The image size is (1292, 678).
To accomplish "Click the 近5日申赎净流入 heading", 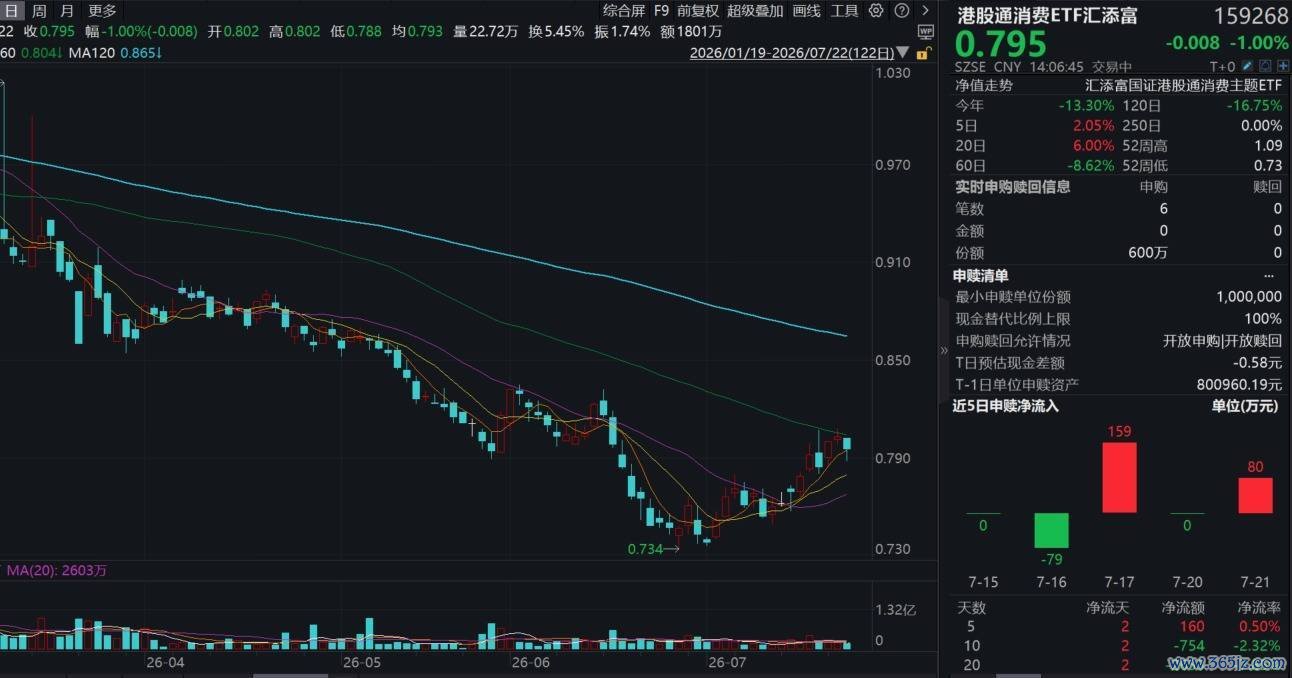I will tap(1005, 406).
